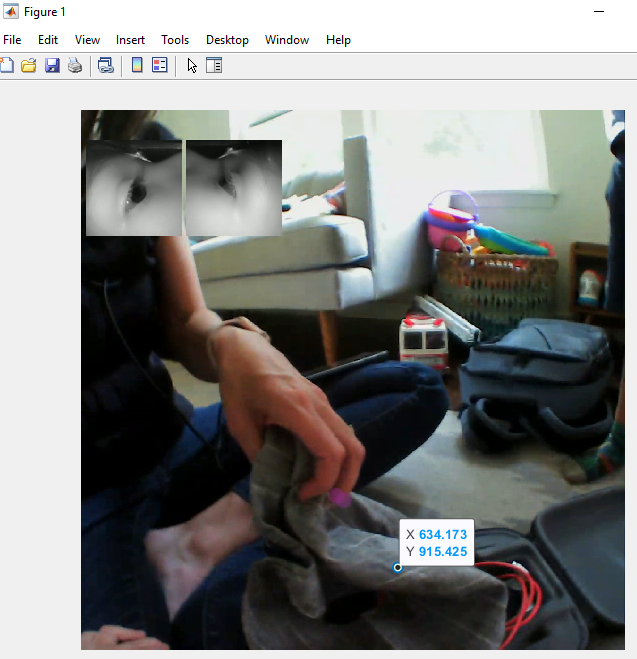
Task: Print the figure using the printer icon
Action: 75,66
